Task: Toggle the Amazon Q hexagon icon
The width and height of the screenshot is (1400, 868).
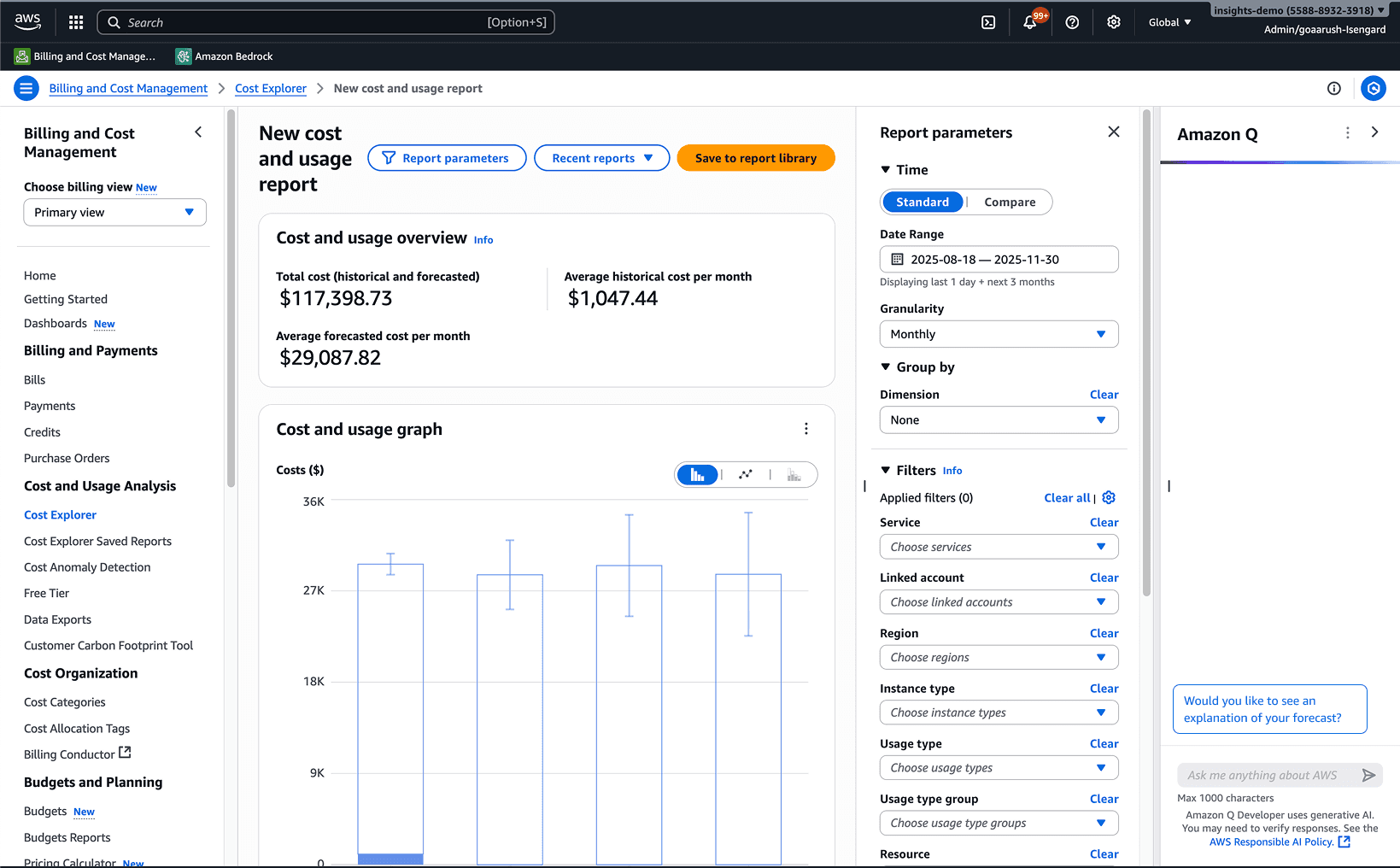Action: [1374, 88]
